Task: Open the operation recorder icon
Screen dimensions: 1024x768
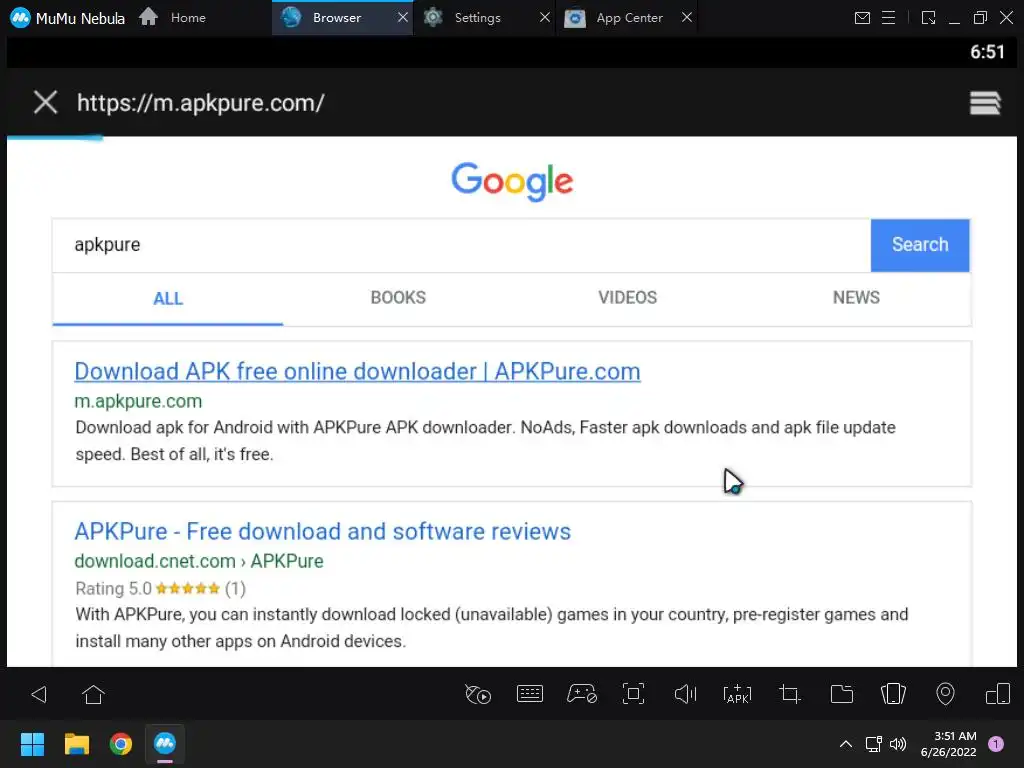Action: [x=477, y=694]
